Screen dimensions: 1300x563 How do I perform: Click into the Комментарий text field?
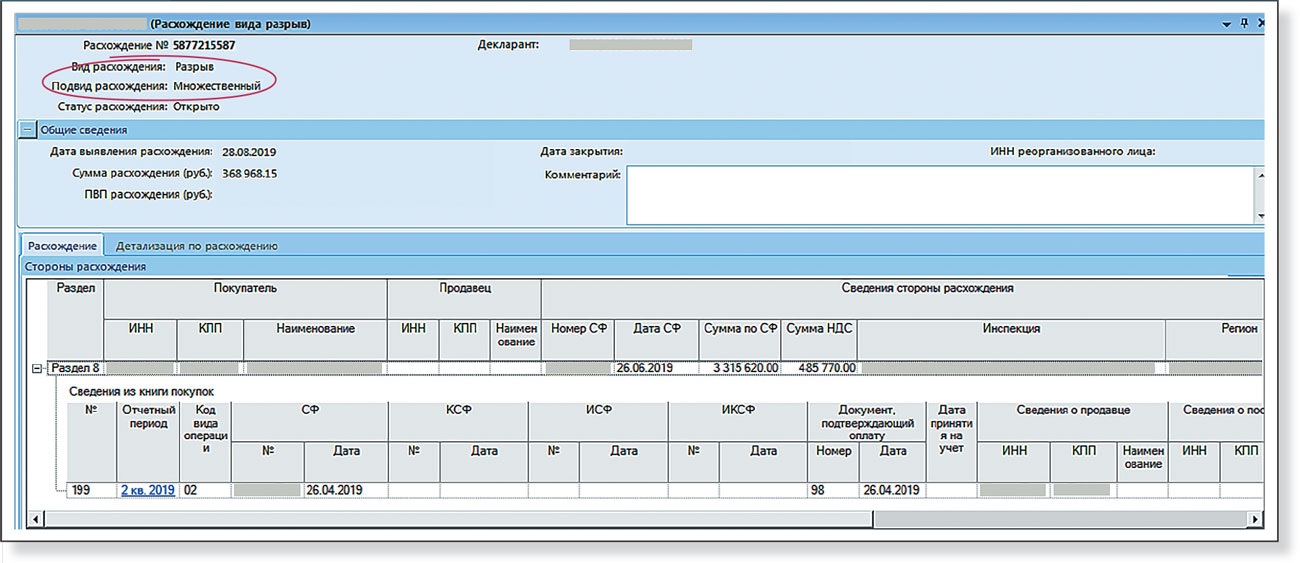tap(938, 195)
